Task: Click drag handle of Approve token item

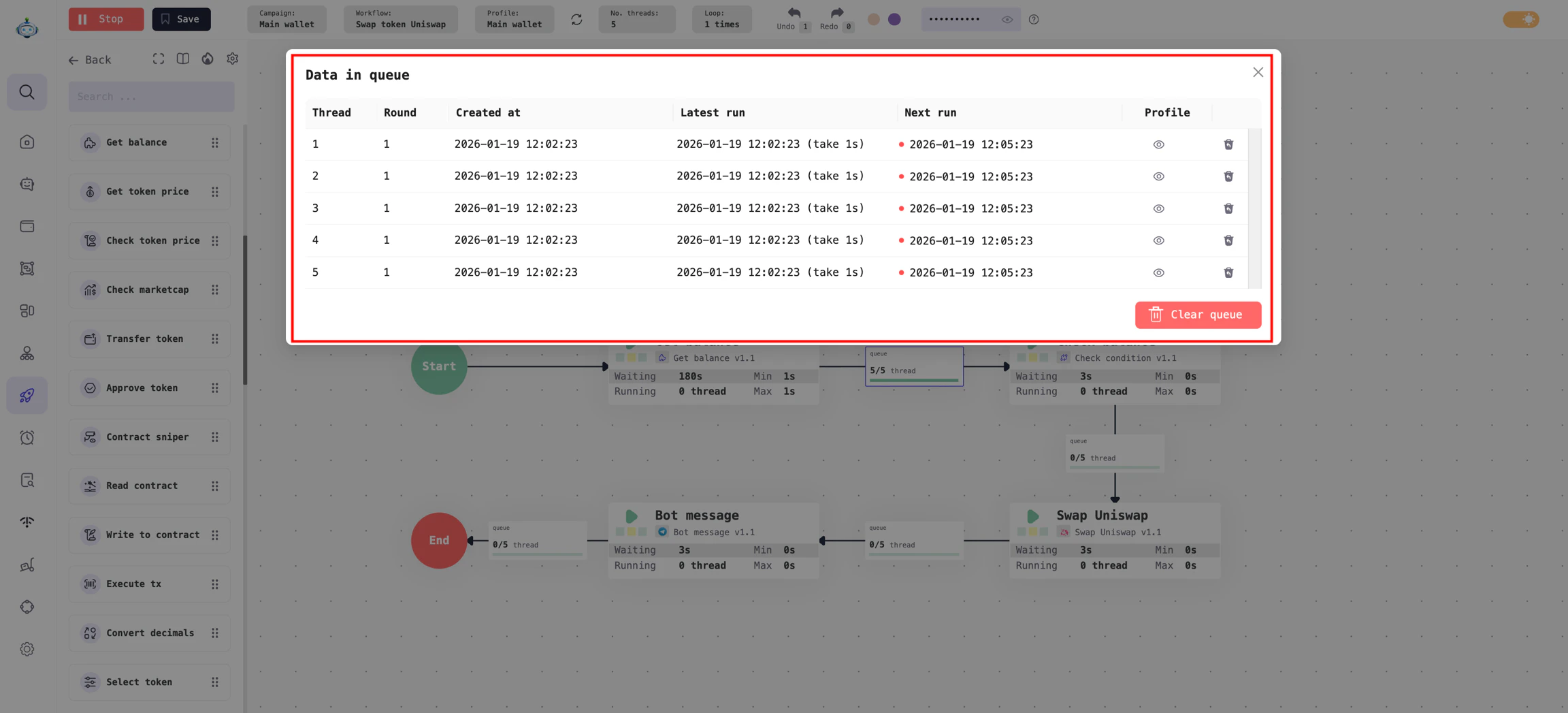Action: pos(215,387)
